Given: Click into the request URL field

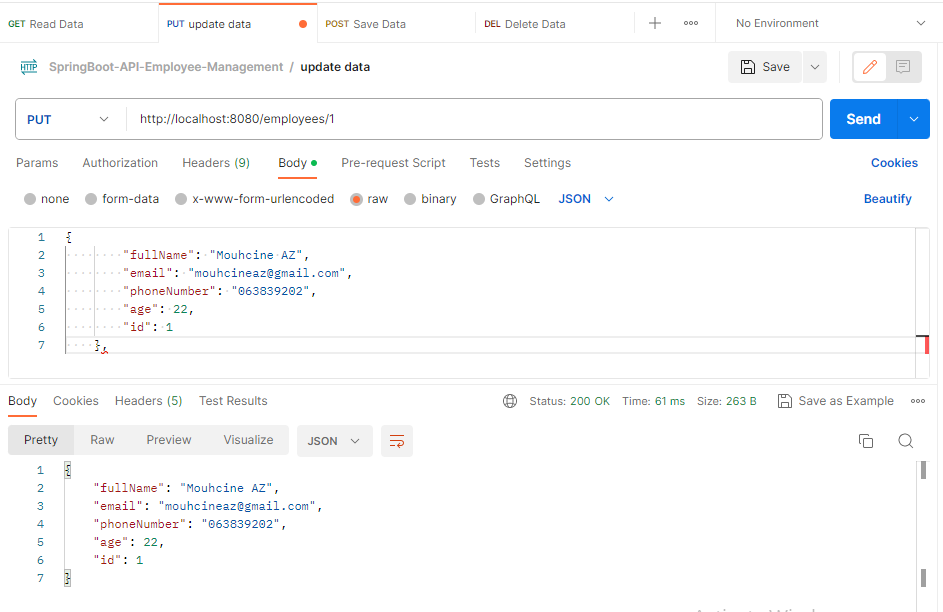Looking at the screenshot, I should tap(474, 119).
